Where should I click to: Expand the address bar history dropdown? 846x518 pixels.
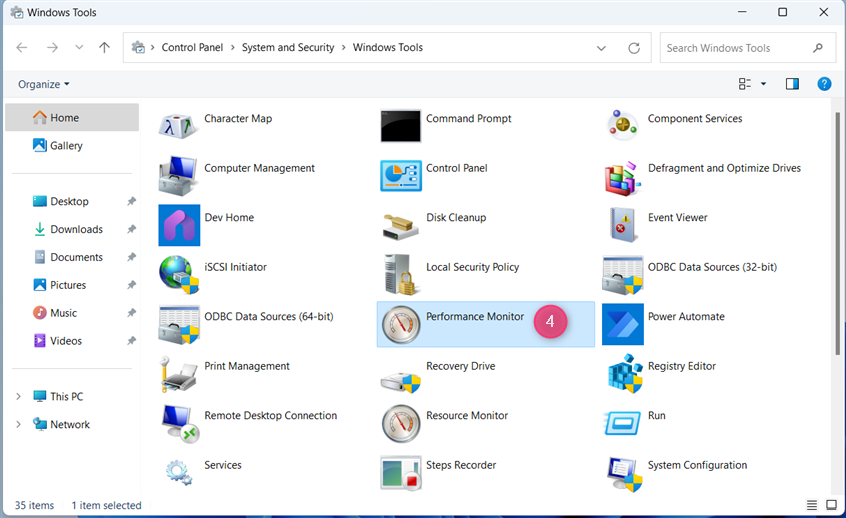[x=601, y=48]
